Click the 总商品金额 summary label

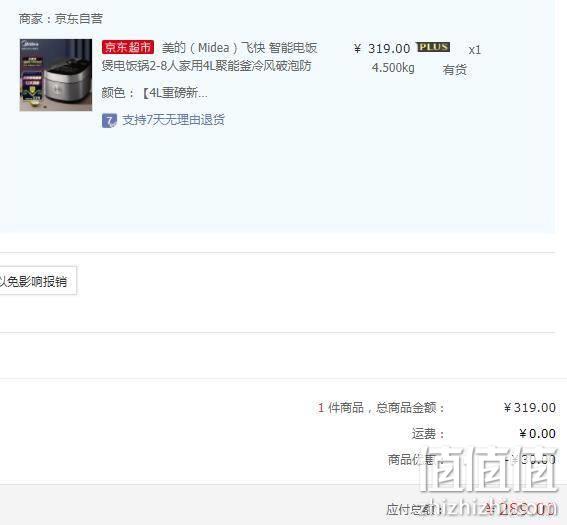tap(410, 408)
